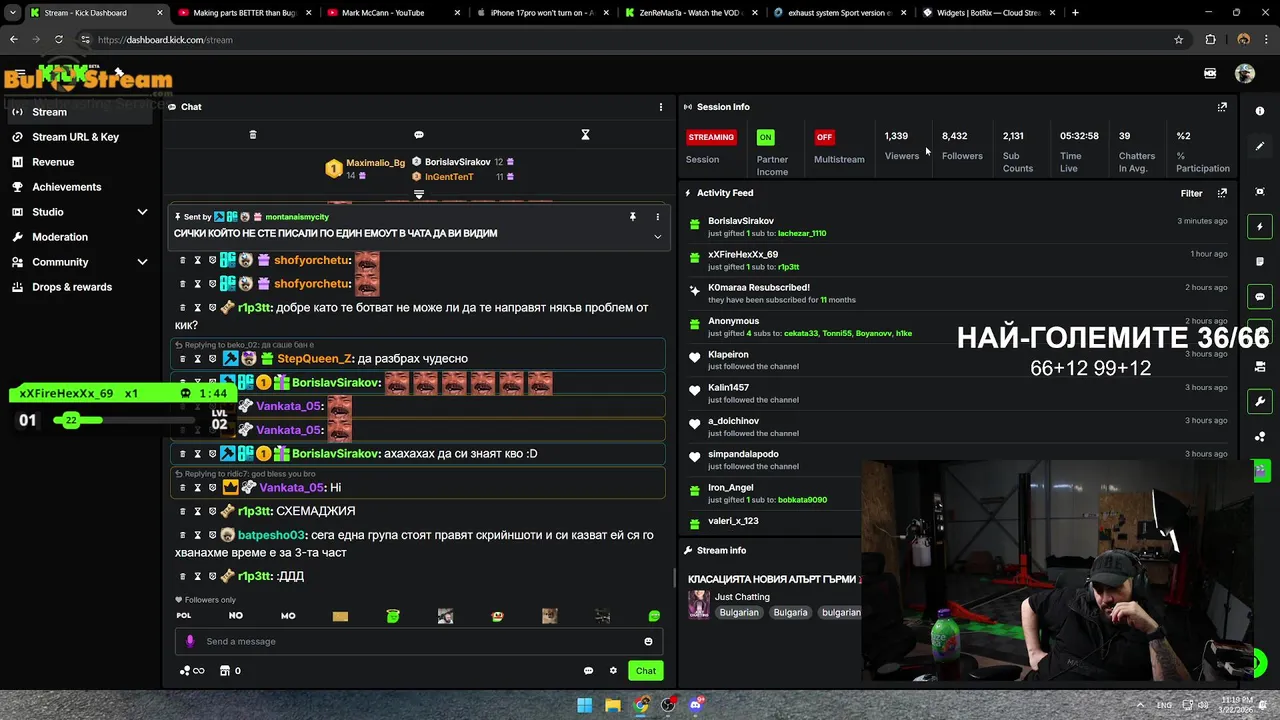This screenshot has width=1280, height=720.
Task: Click the pencil edit icon in right sidebar
Action: pyautogui.click(x=1260, y=146)
